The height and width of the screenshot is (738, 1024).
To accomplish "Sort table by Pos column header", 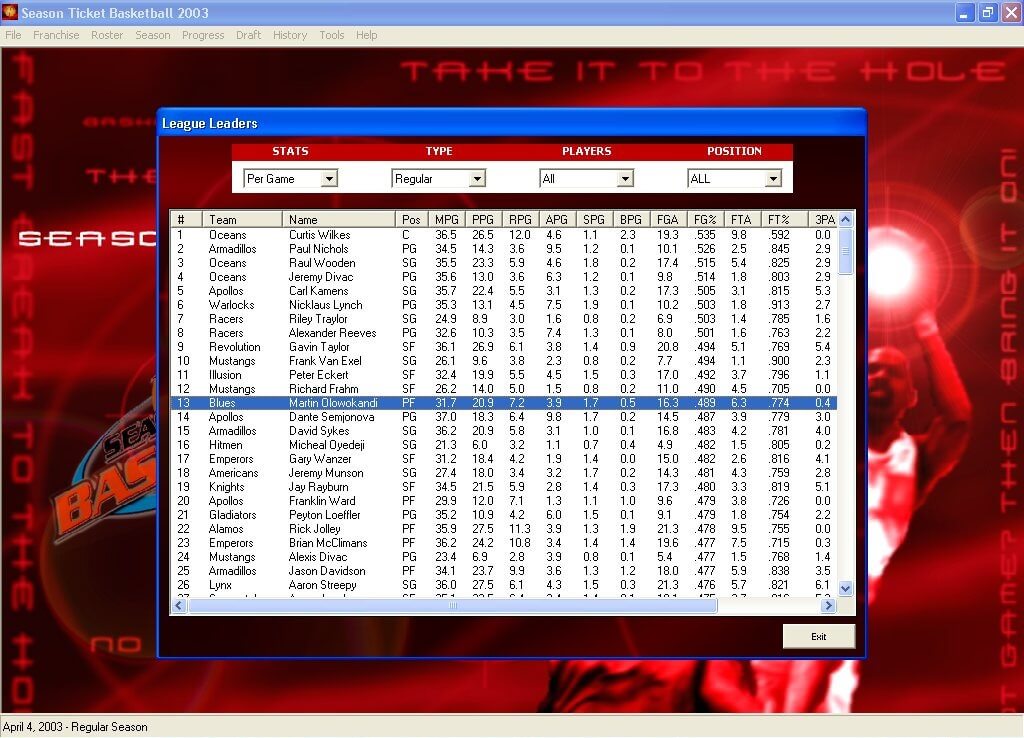I will [411, 219].
